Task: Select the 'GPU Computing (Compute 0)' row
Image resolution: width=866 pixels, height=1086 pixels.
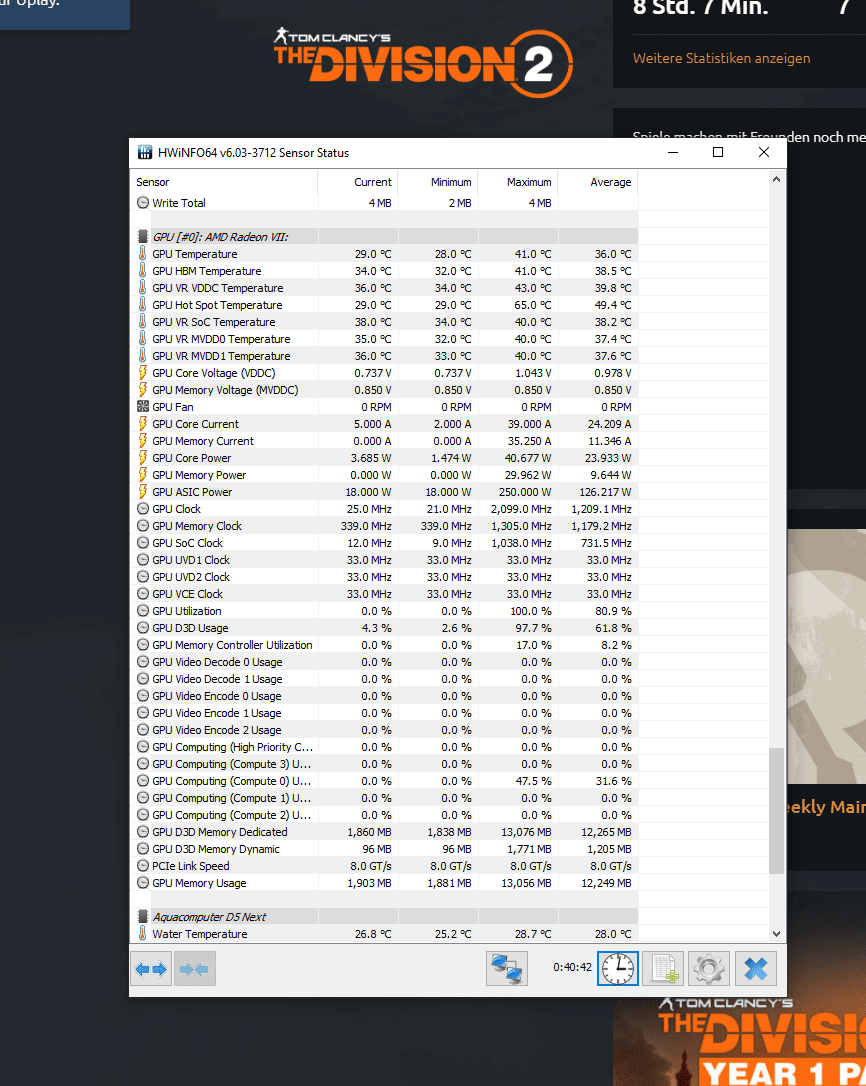Action: pos(385,781)
